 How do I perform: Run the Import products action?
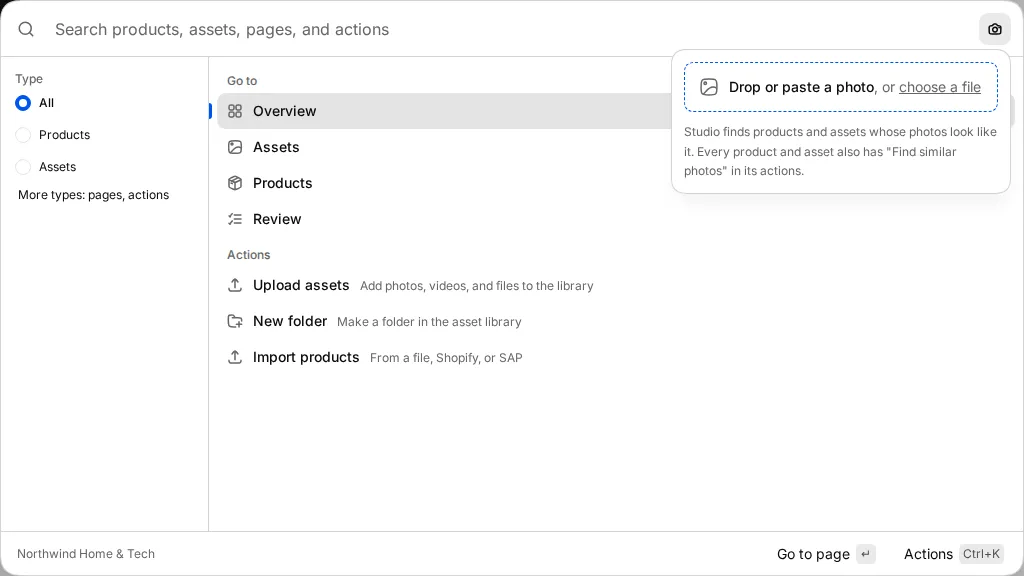[616, 357]
